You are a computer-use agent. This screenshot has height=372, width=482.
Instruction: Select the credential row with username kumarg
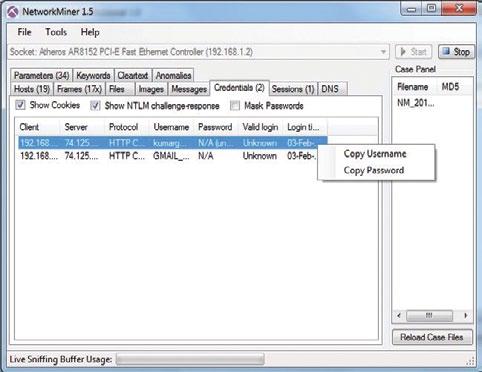173,143
